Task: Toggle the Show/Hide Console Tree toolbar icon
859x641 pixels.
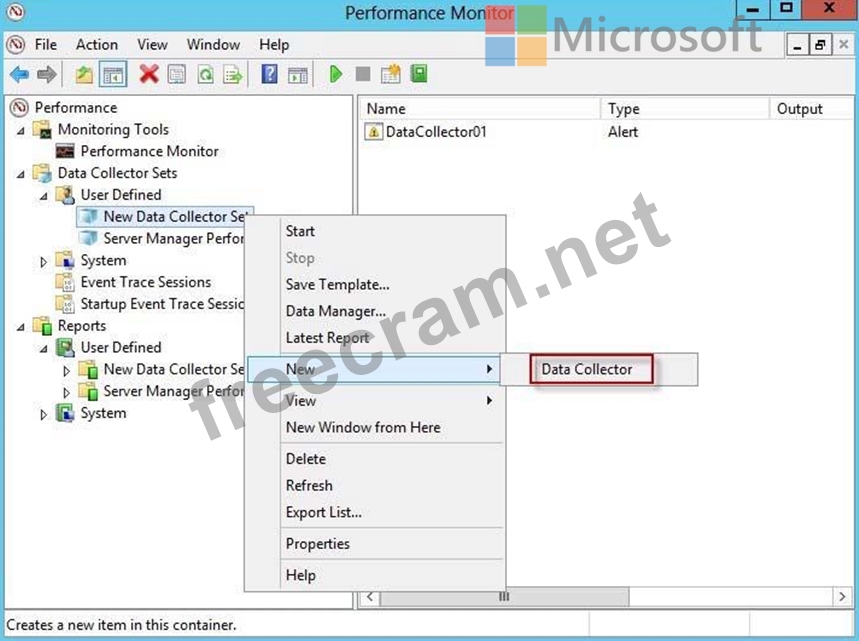Action: (113, 74)
